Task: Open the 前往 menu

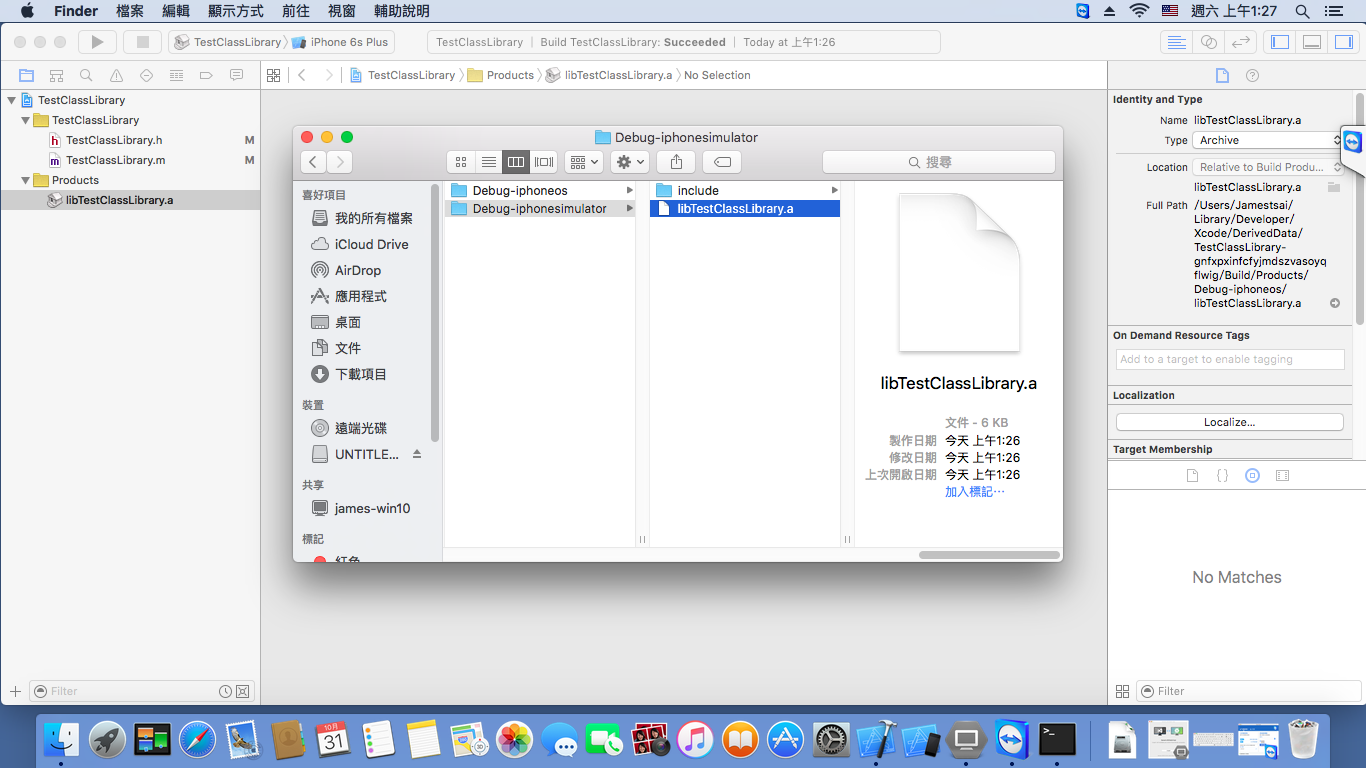Action: coord(296,11)
